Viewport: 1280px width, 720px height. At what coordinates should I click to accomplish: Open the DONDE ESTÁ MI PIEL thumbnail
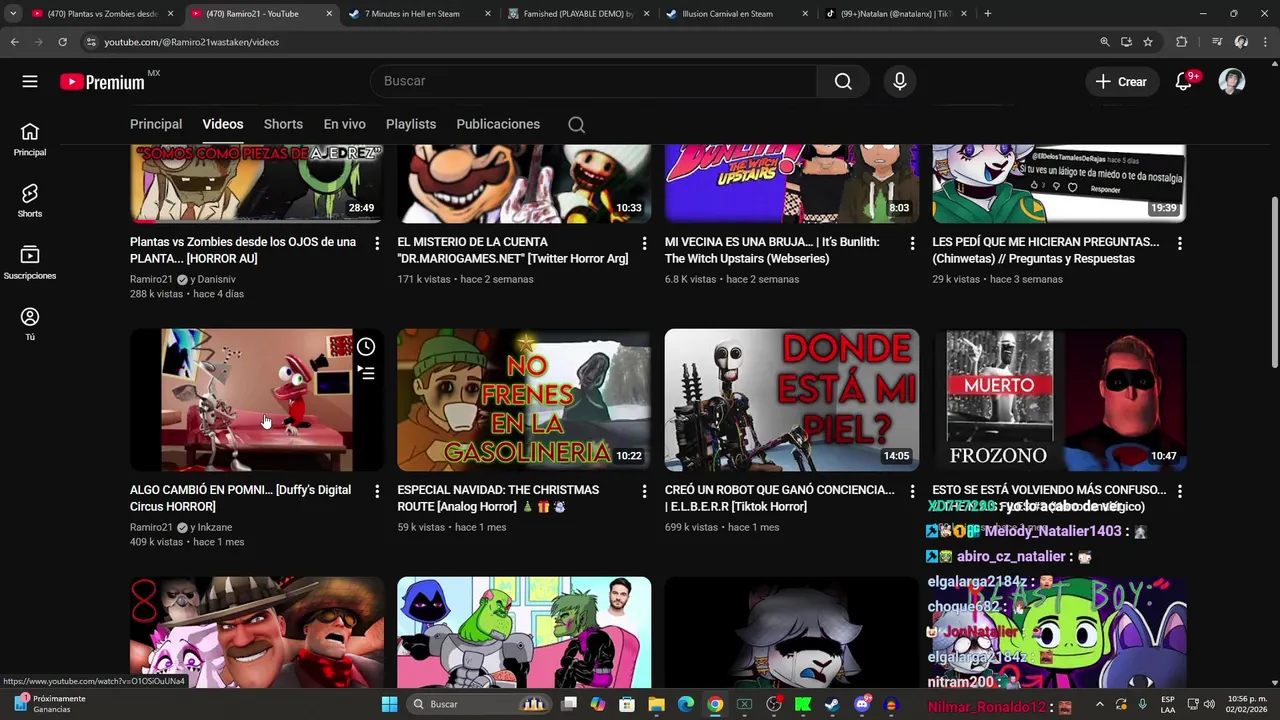(x=792, y=400)
